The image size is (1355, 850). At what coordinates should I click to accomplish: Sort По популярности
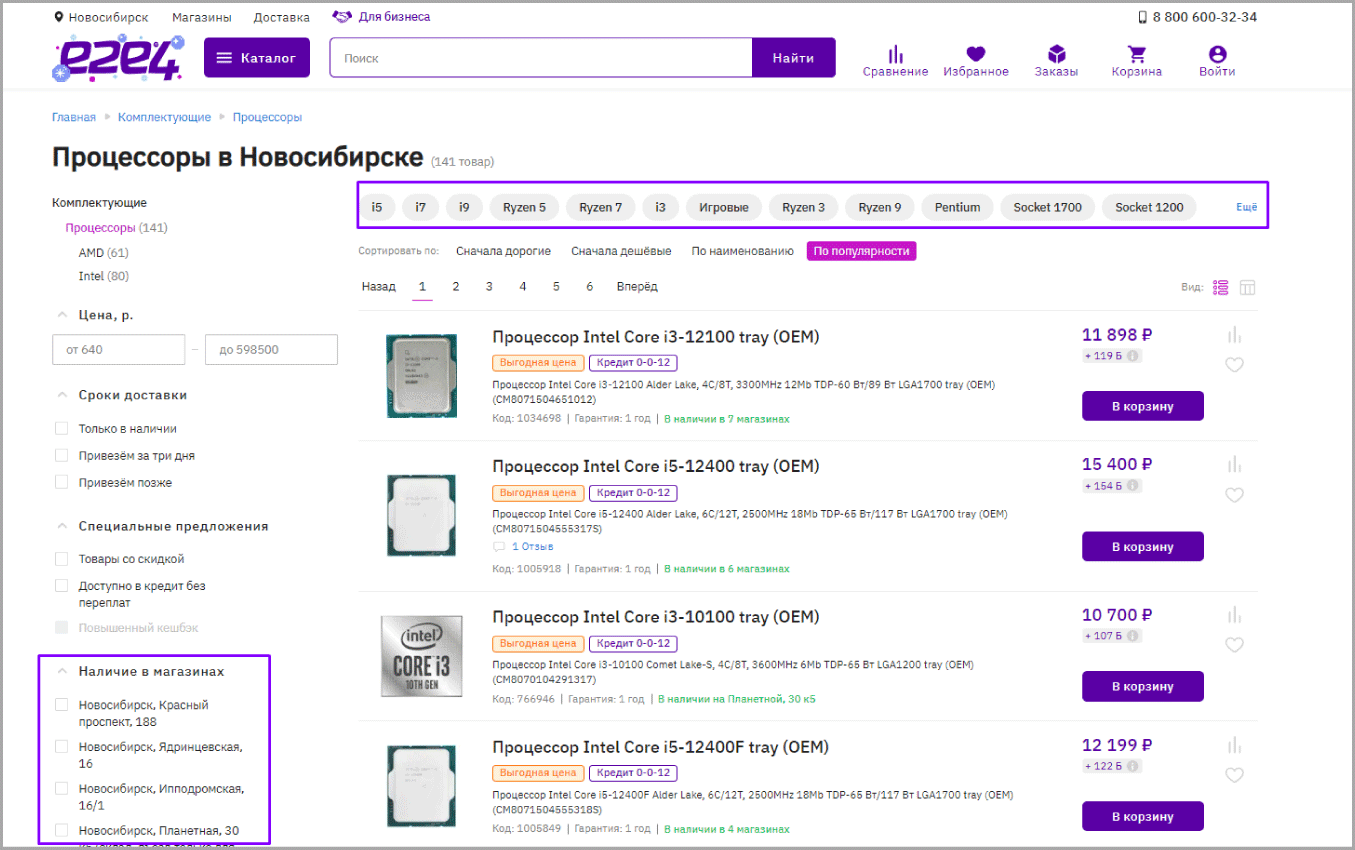861,251
